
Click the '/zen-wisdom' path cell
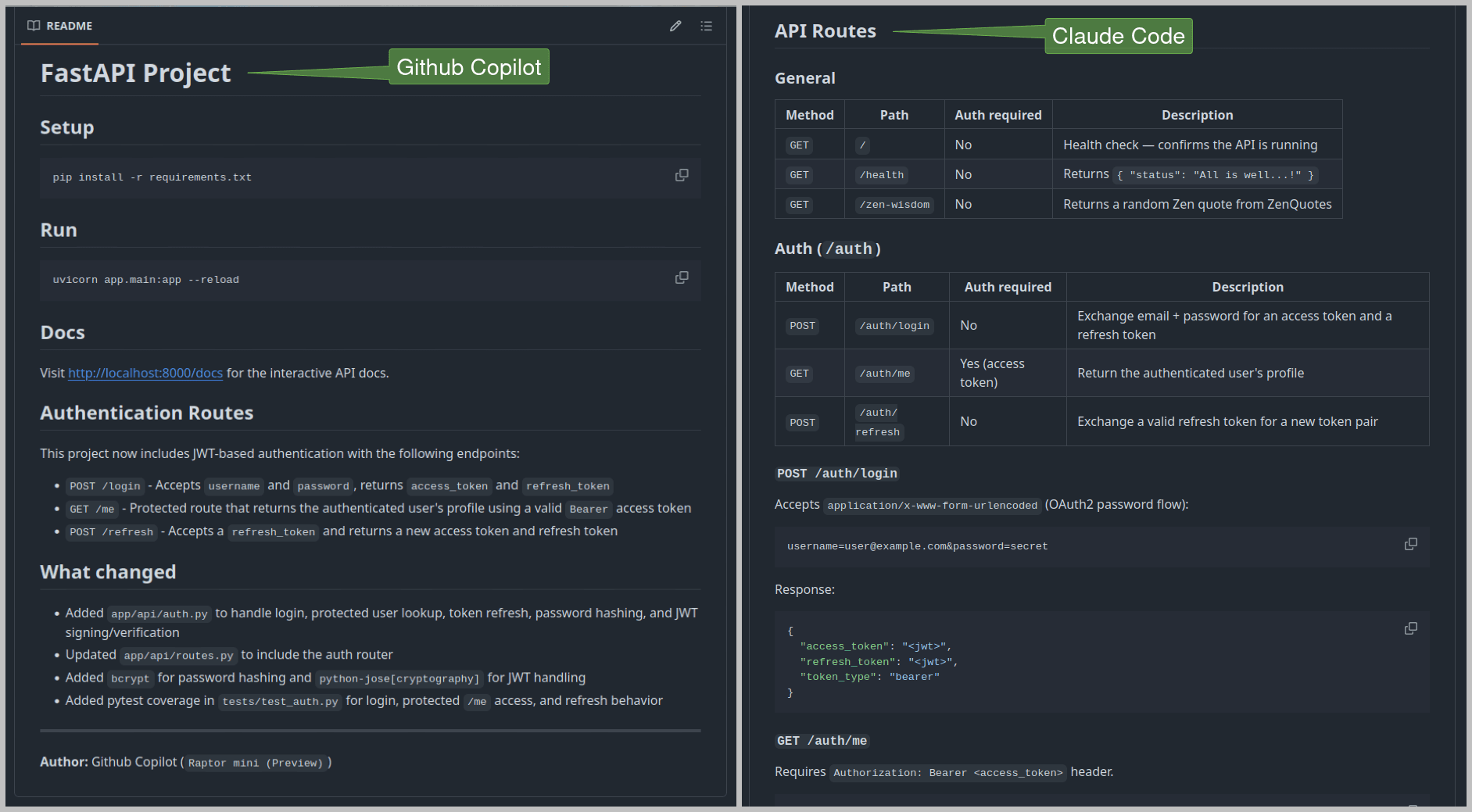[894, 204]
